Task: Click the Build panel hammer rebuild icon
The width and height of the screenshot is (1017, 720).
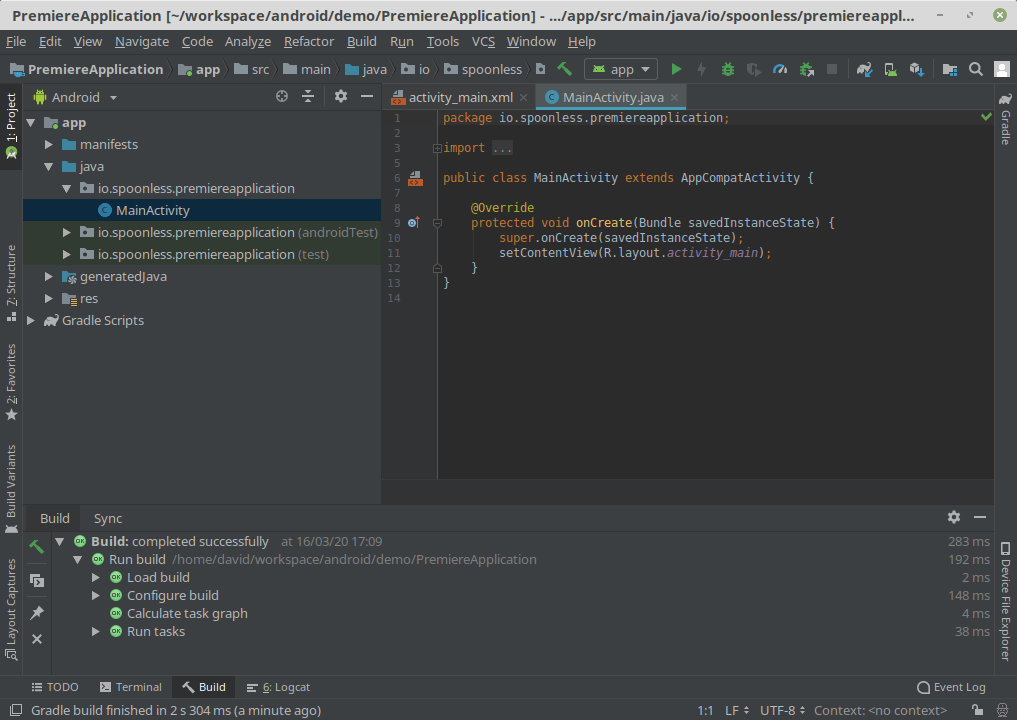Action: click(x=37, y=547)
